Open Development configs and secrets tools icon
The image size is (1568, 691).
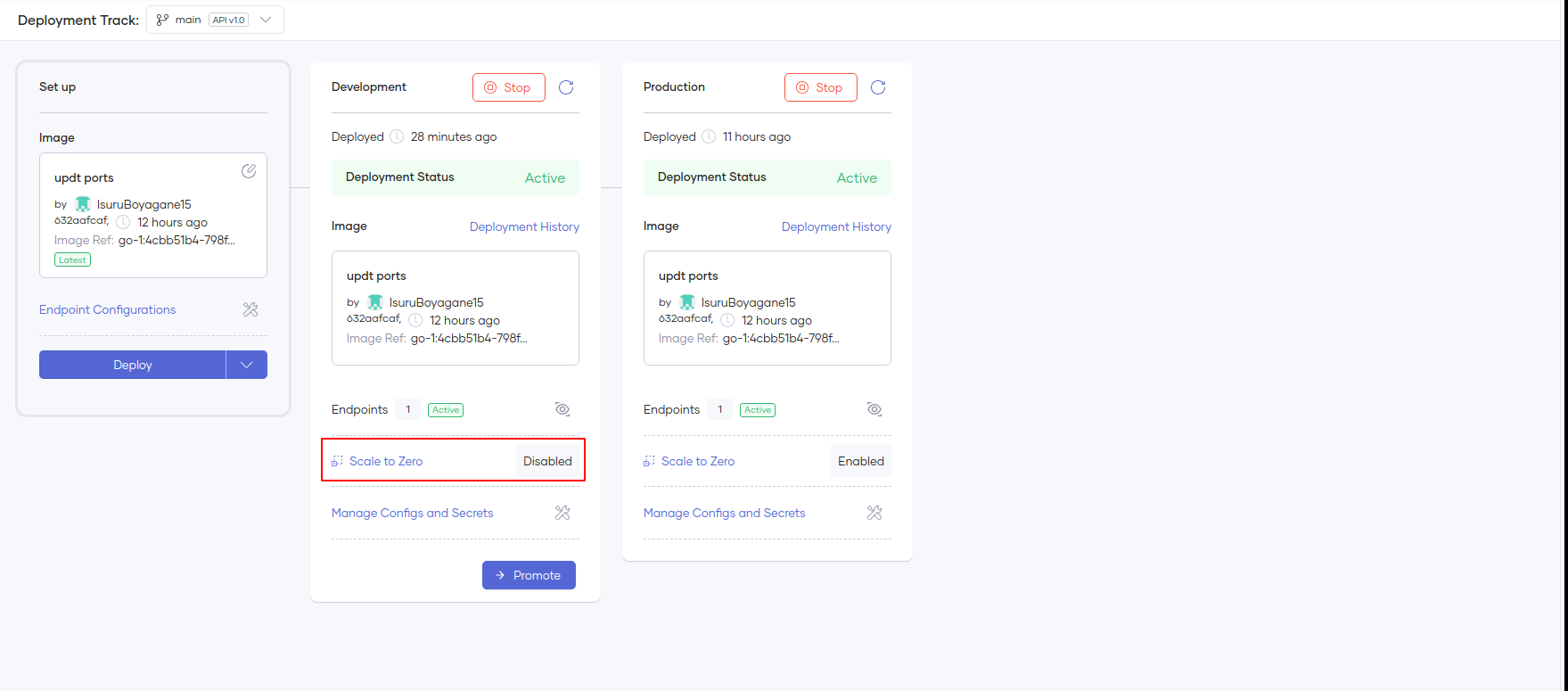pos(562,513)
